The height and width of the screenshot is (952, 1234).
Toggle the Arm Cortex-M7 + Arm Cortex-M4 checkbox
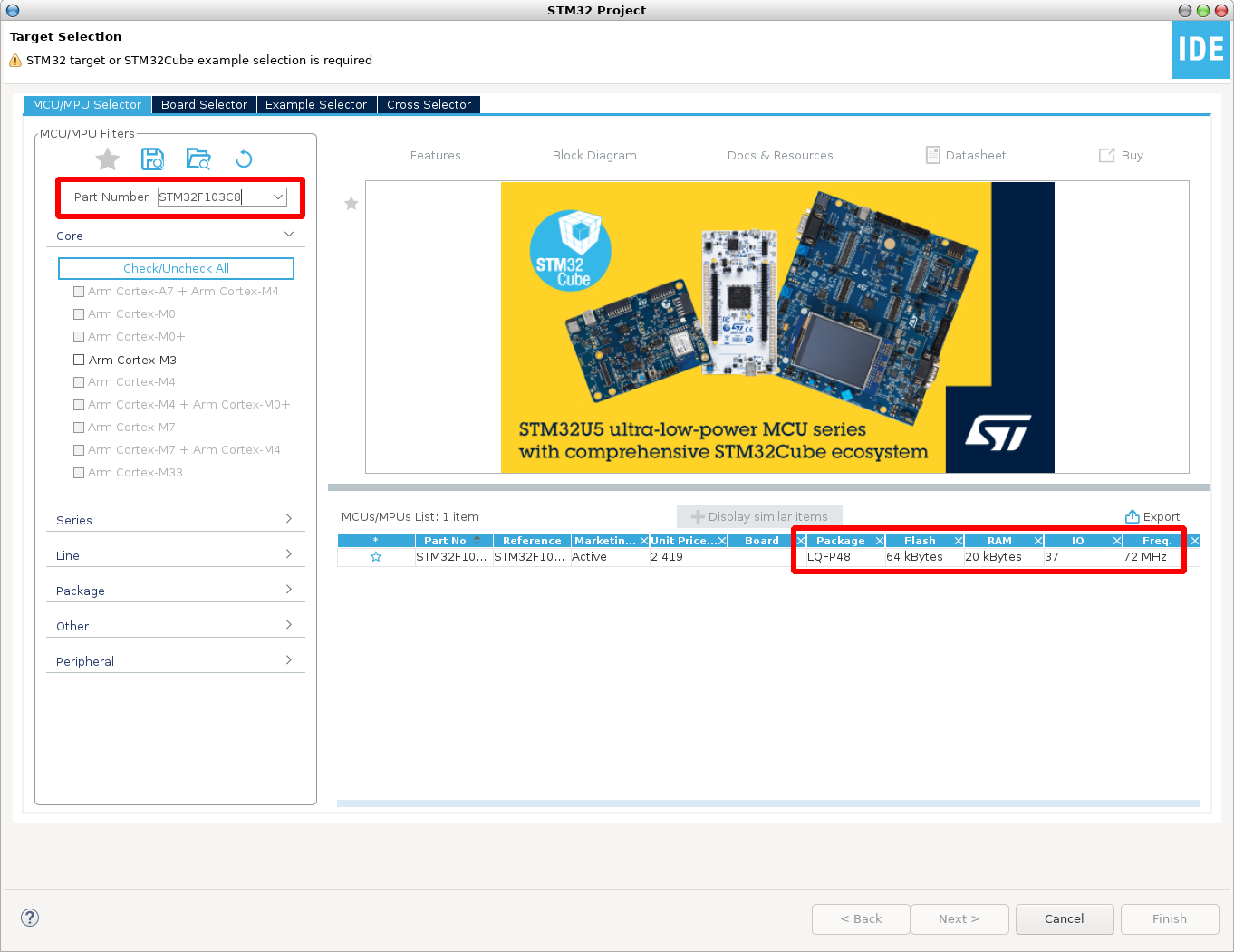[x=79, y=450]
